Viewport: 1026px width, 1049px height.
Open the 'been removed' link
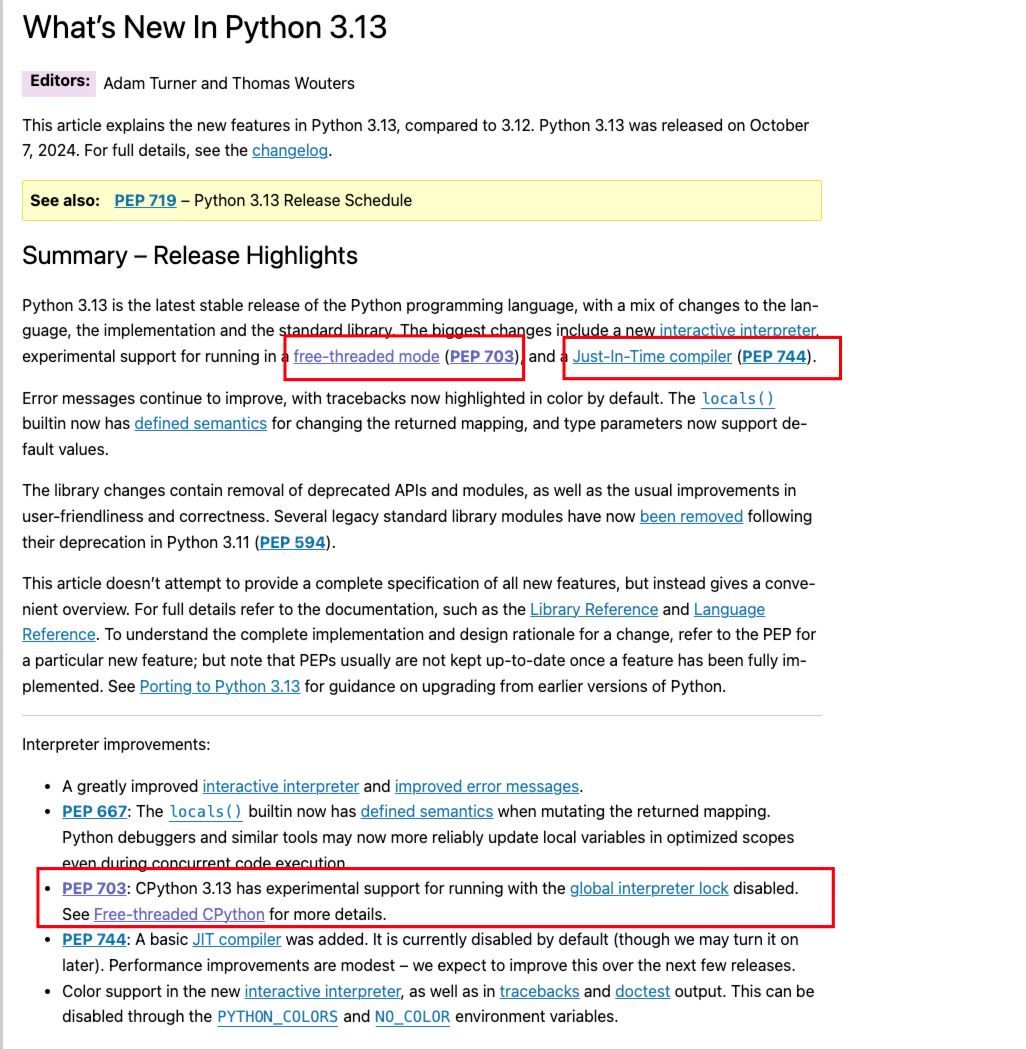691,516
